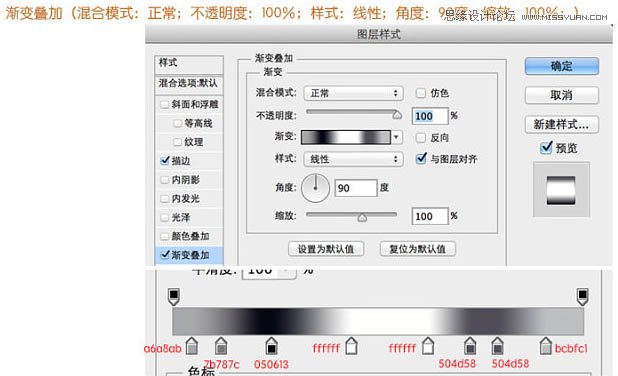Enable the 反向 checkbox
The width and height of the screenshot is (618, 376).
(x=421, y=138)
